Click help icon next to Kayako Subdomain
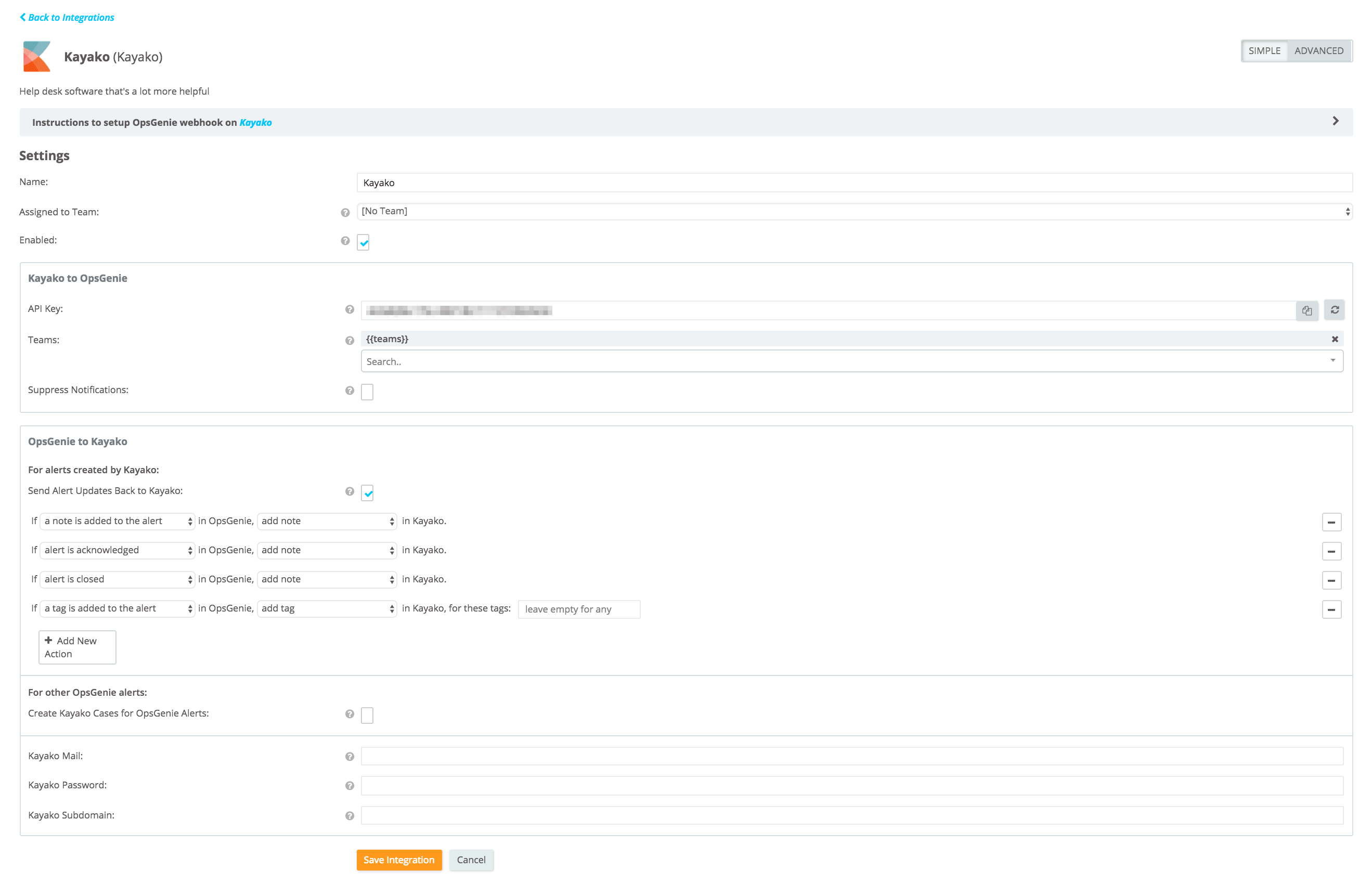This screenshot has height=884, width=1372. [x=350, y=816]
